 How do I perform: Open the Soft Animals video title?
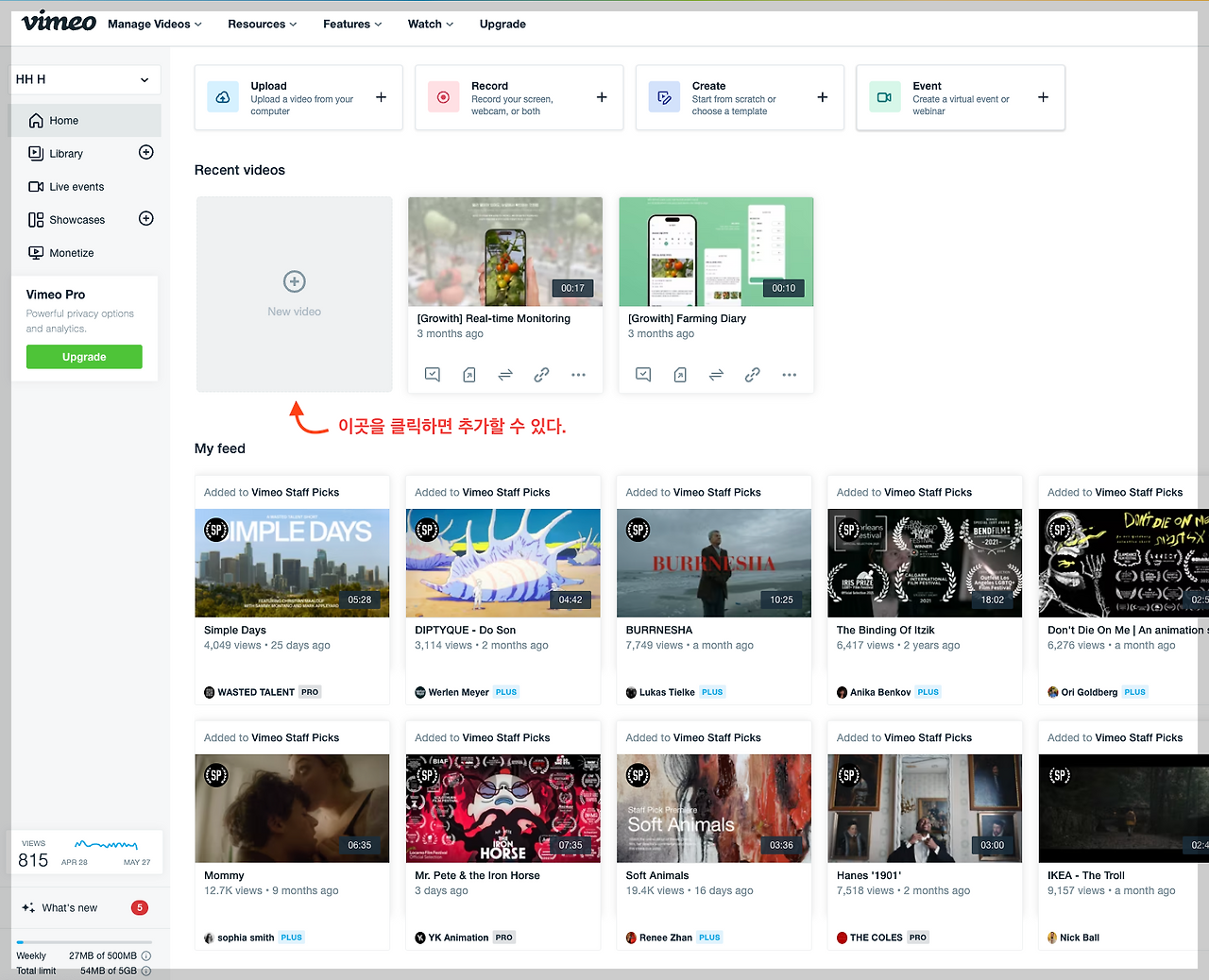pyautogui.click(x=657, y=876)
